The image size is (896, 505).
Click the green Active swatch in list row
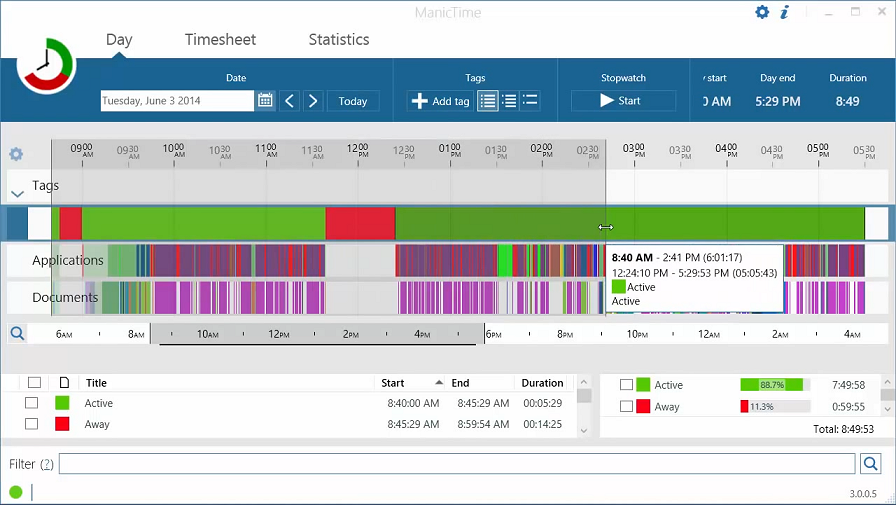tap(62, 403)
